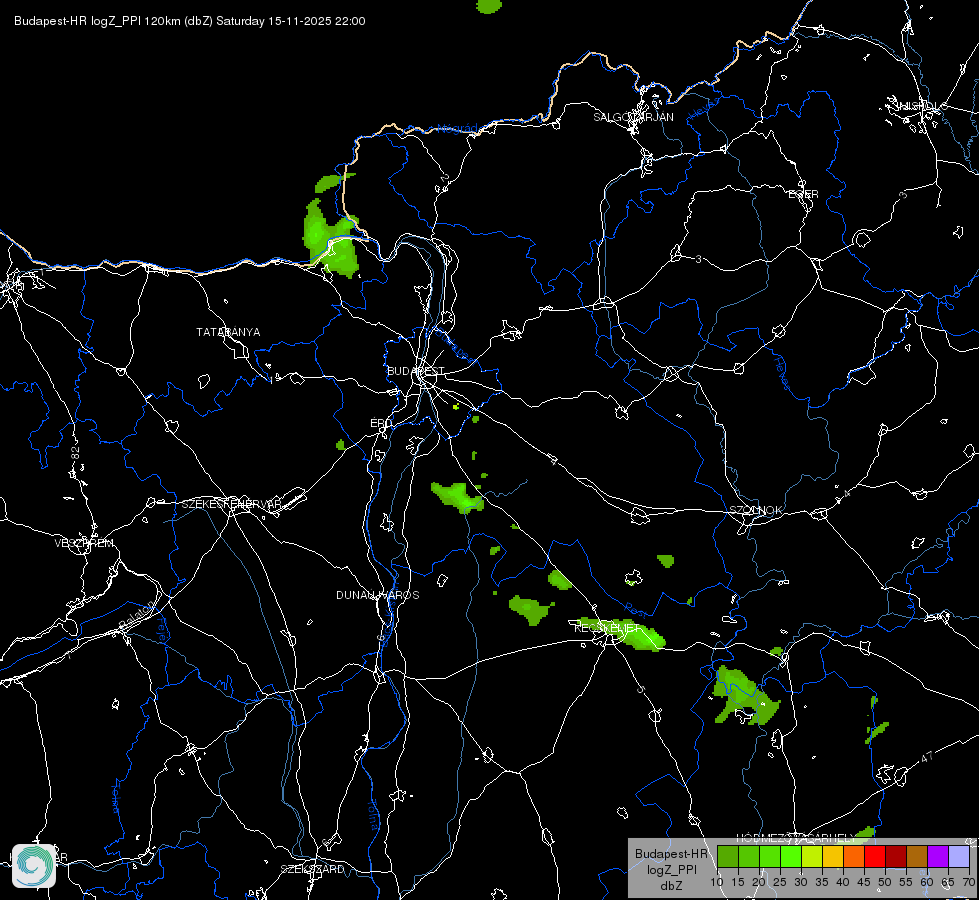The height and width of the screenshot is (900, 979).
Task: Click the SZEKSZÁRD city label
Action: point(312,869)
